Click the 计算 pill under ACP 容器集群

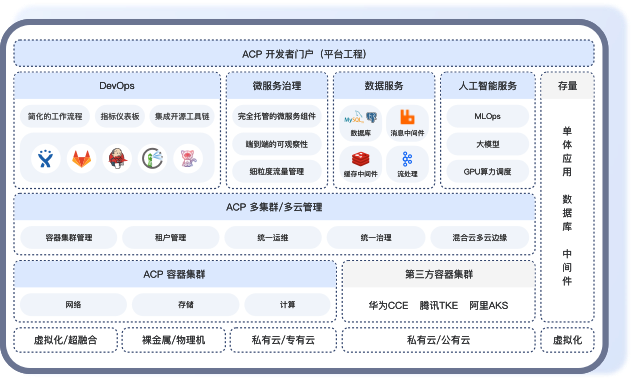[287, 305]
